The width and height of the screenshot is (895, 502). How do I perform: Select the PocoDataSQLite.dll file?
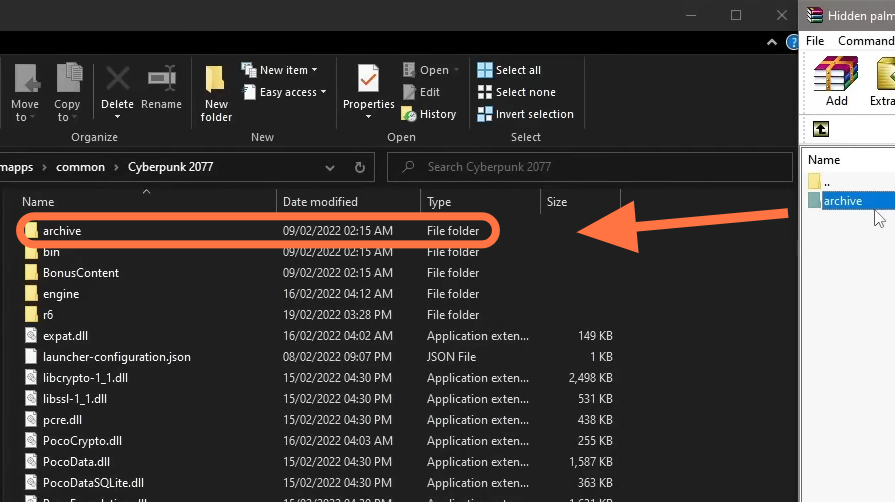(x=317, y=483)
